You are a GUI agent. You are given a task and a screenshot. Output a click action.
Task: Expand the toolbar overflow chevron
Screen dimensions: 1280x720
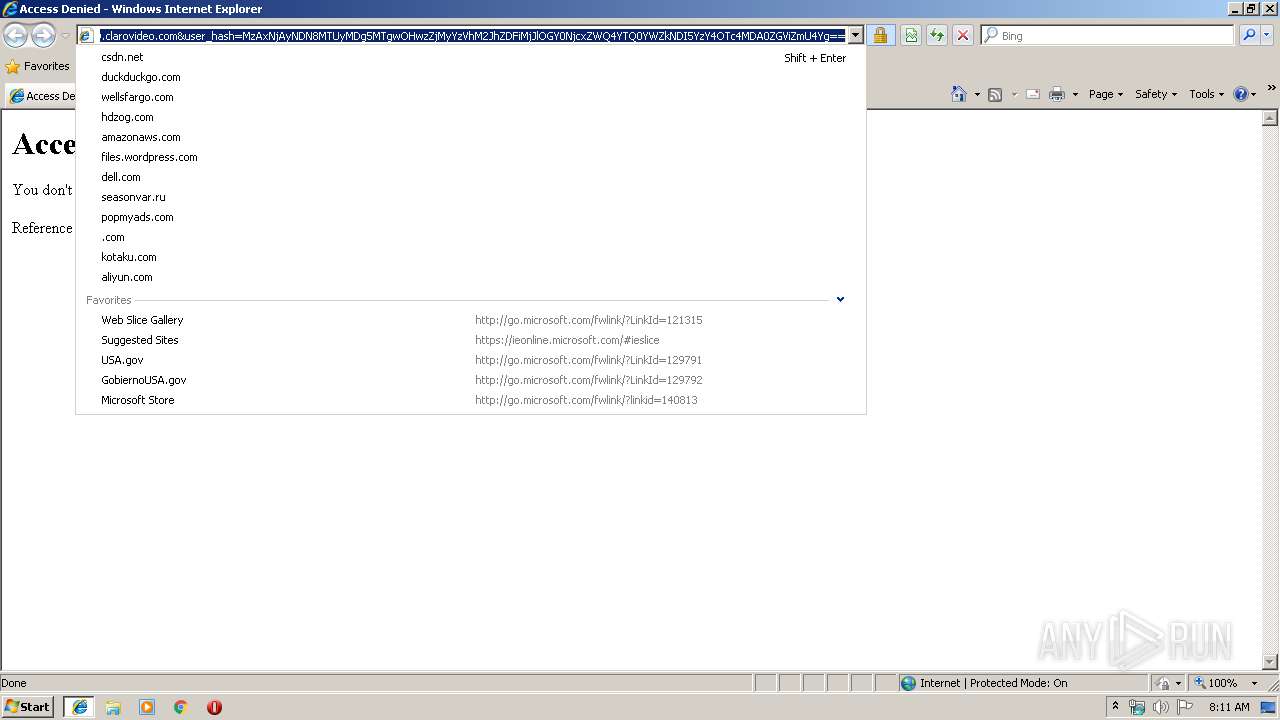click(1271, 88)
